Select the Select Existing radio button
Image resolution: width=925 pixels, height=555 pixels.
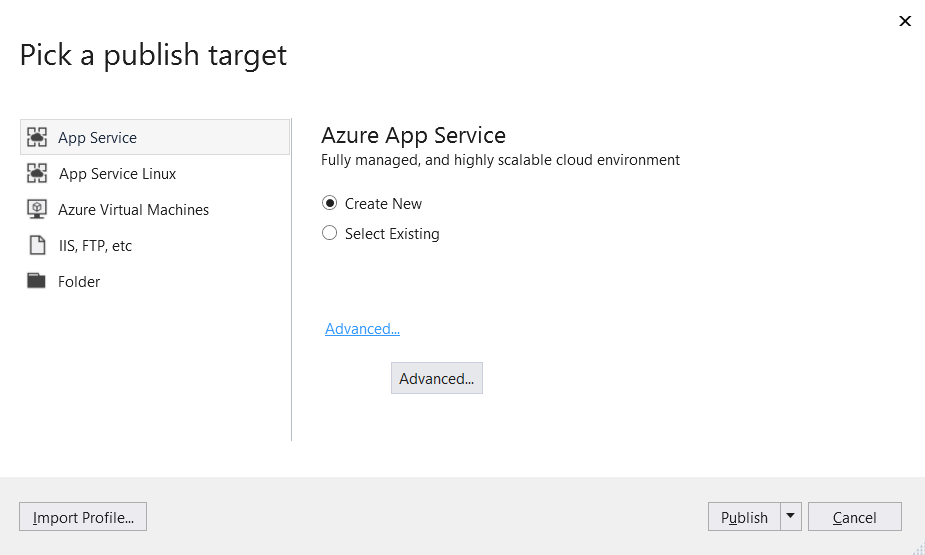tap(329, 233)
